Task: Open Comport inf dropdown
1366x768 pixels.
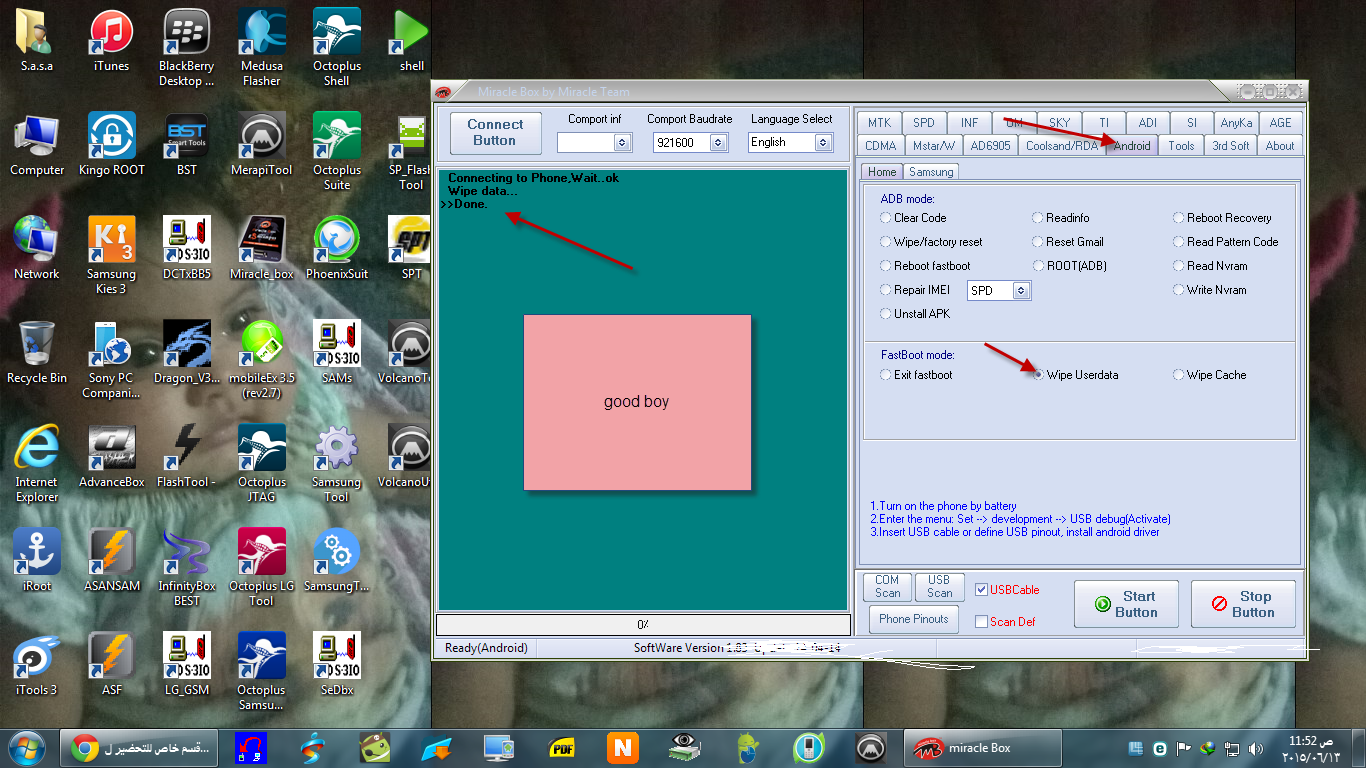Action: (622, 143)
